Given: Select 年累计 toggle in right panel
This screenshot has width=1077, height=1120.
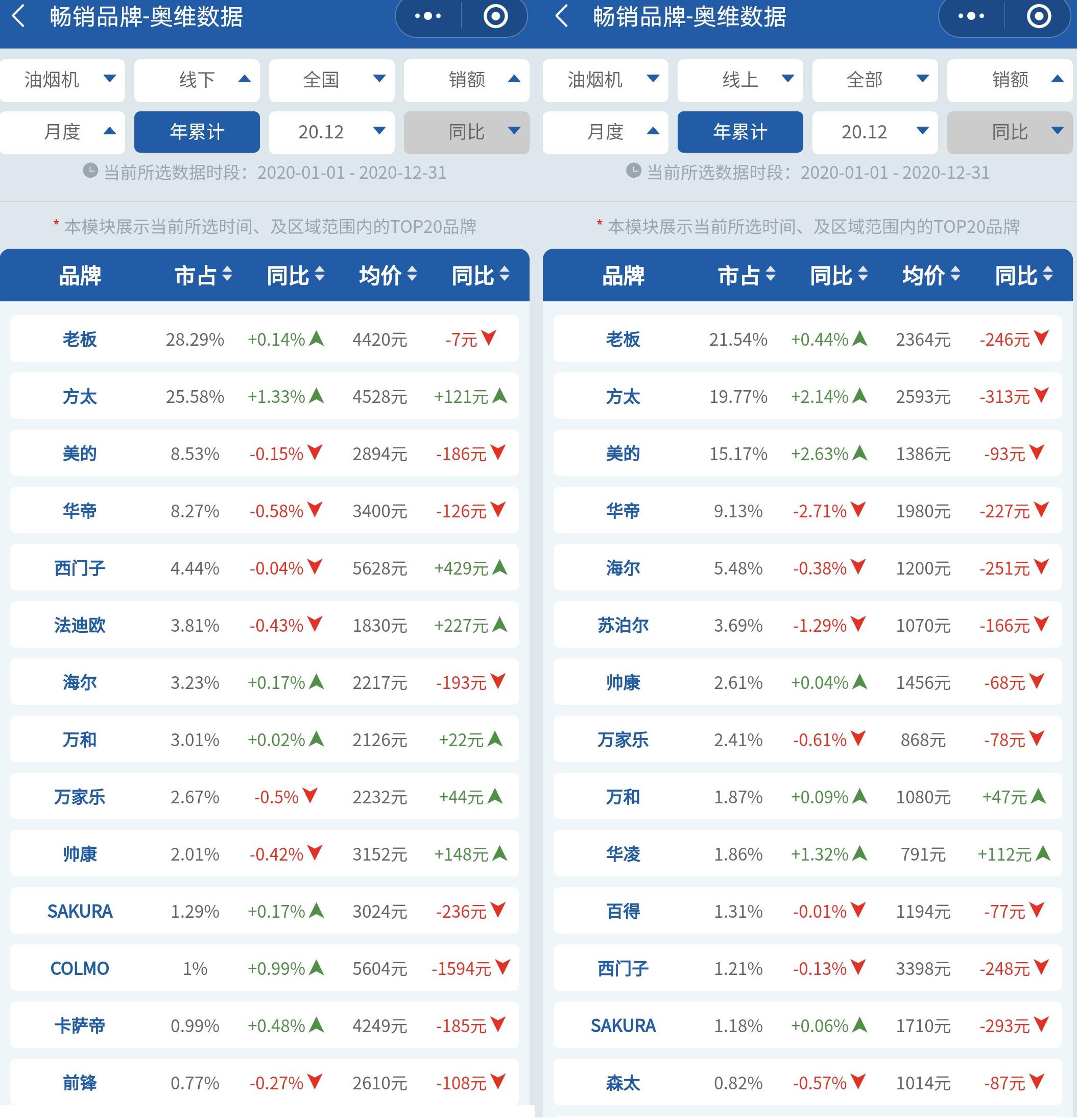Looking at the screenshot, I should [740, 132].
